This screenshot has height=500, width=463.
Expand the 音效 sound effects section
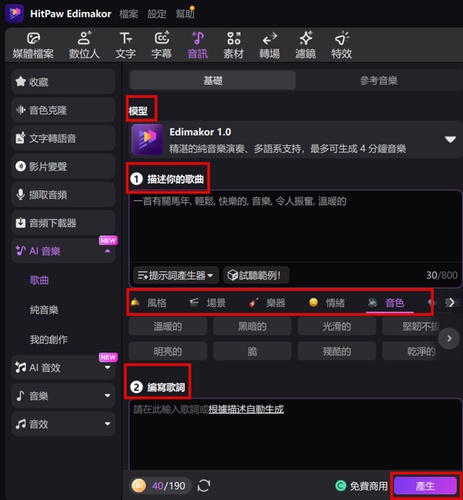[107, 424]
